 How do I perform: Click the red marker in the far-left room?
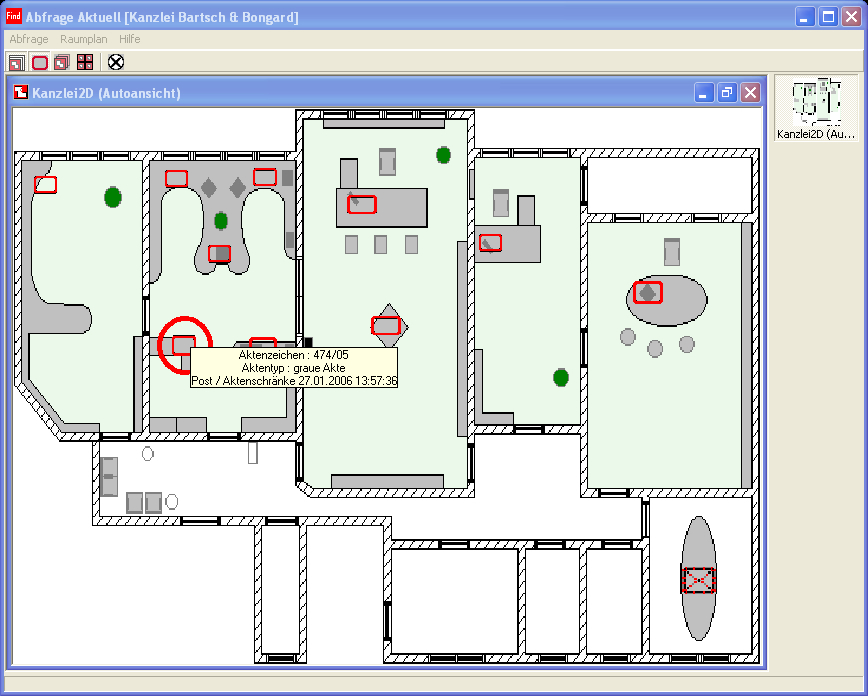(x=45, y=184)
